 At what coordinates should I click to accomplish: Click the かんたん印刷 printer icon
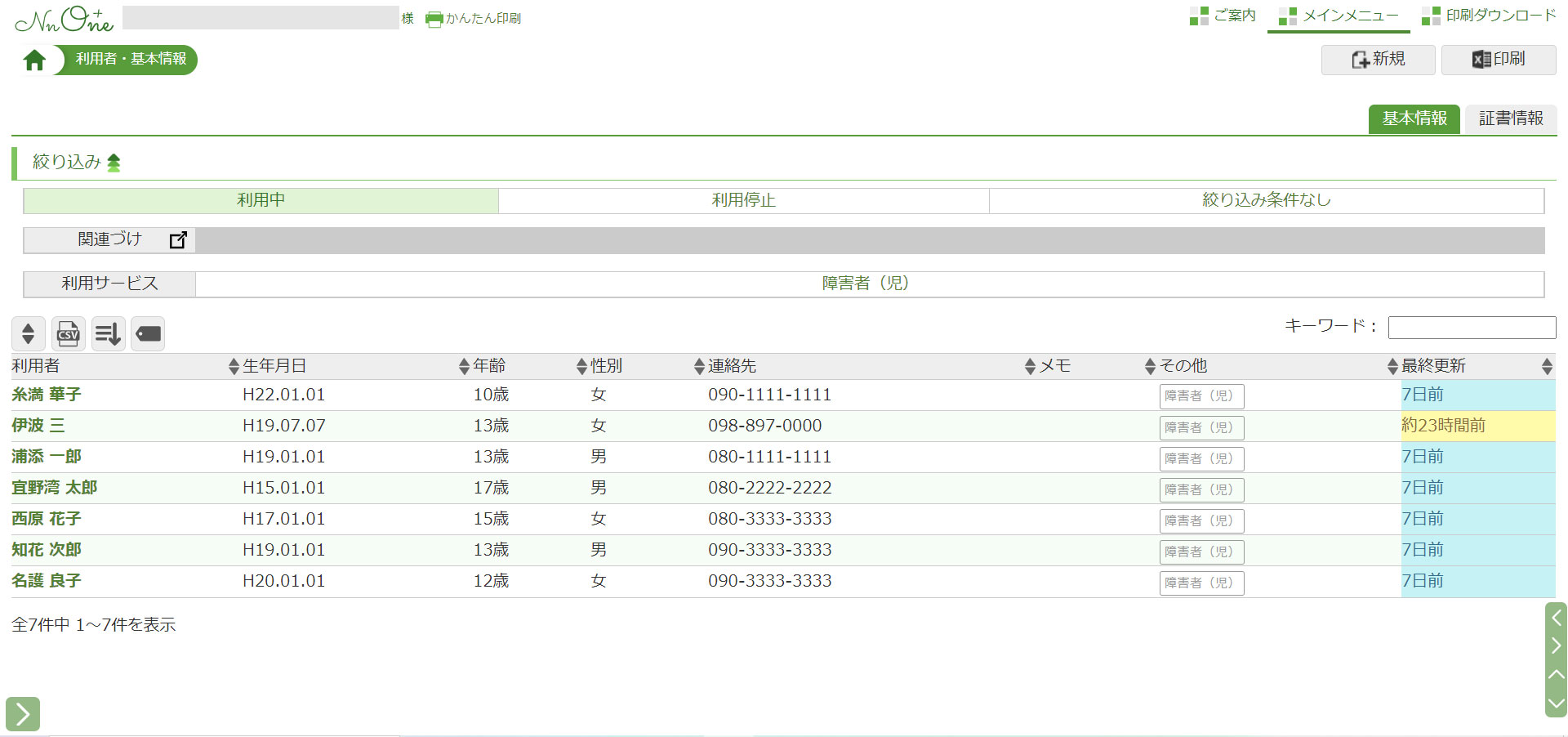pos(434,19)
